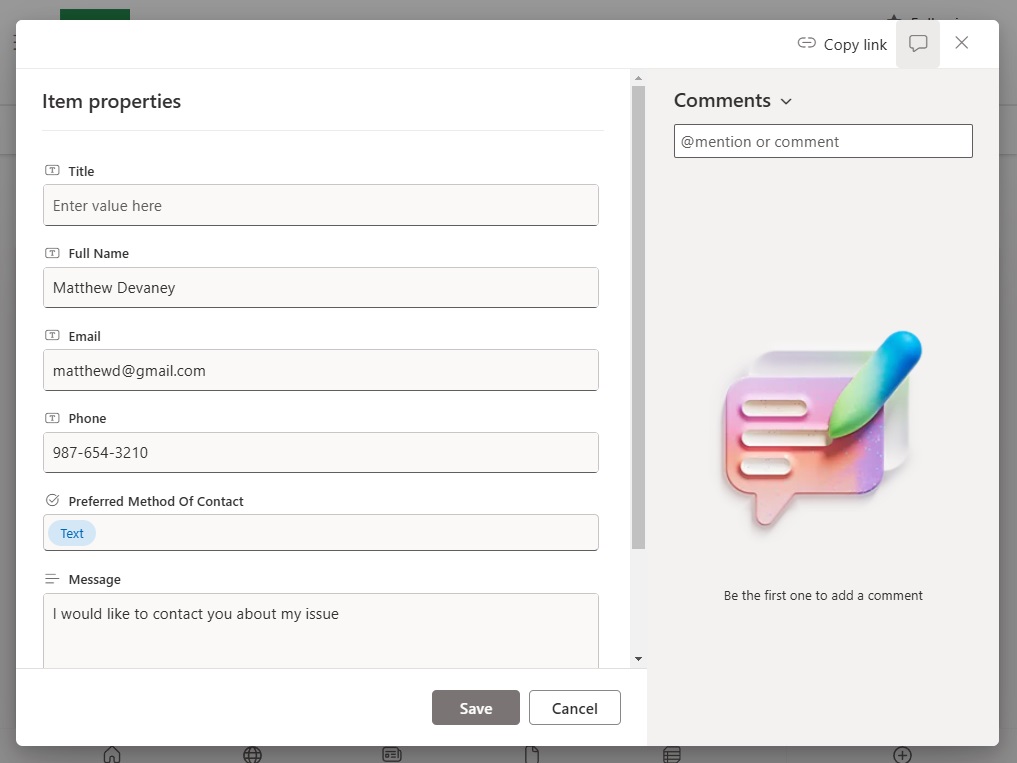The image size is (1017, 763).
Task: Click the plus circle icon in bottom bar
Action: click(x=902, y=755)
